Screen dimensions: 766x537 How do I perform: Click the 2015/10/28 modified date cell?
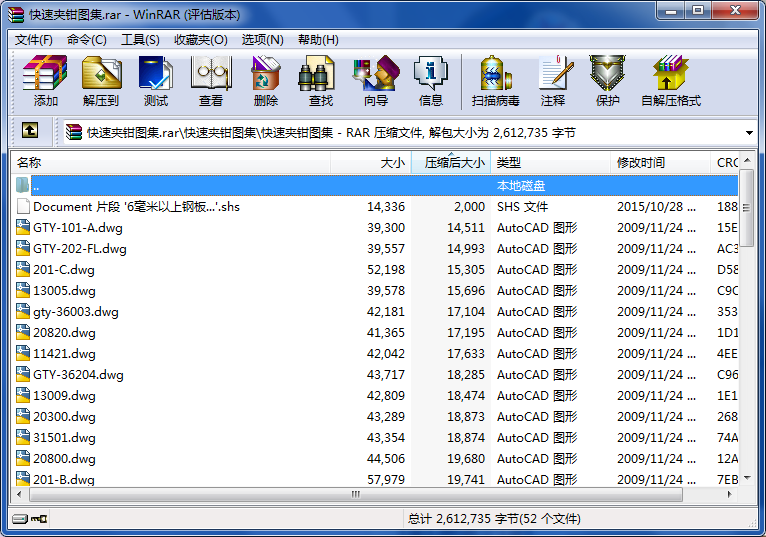point(656,207)
